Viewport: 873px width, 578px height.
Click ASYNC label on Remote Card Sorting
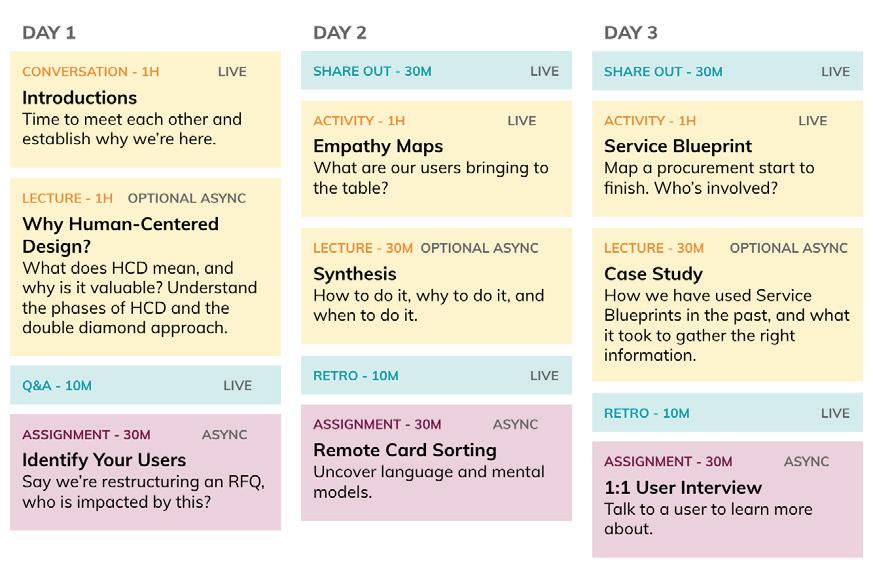tap(515, 424)
